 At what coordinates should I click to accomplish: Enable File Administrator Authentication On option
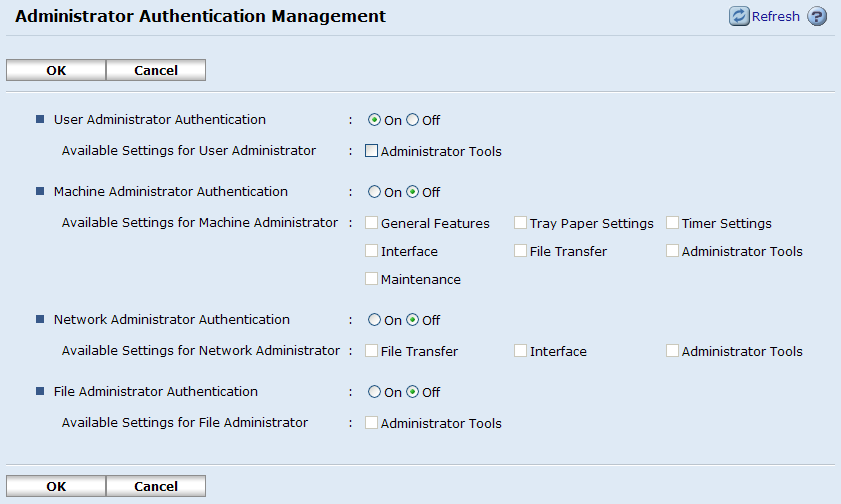pyautogui.click(x=375, y=392)
